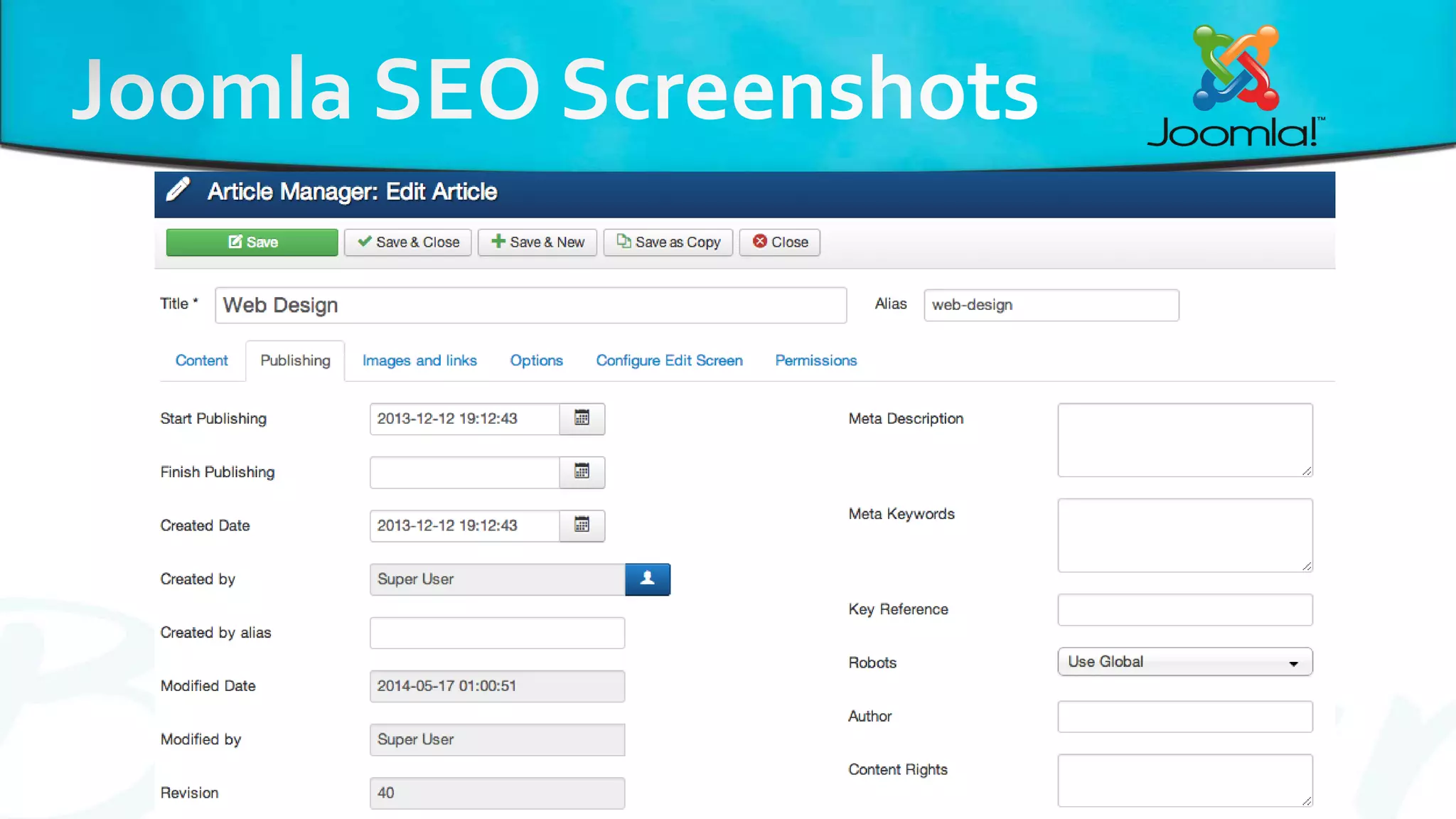This screenshot has width=1456, height=819.
Task: Open calendar picker for Start Publishing
Action: 582,419
